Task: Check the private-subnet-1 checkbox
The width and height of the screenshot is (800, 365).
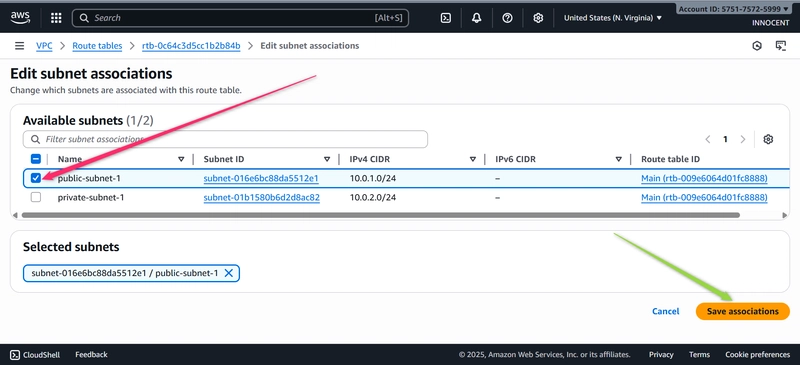Action: 36,197
